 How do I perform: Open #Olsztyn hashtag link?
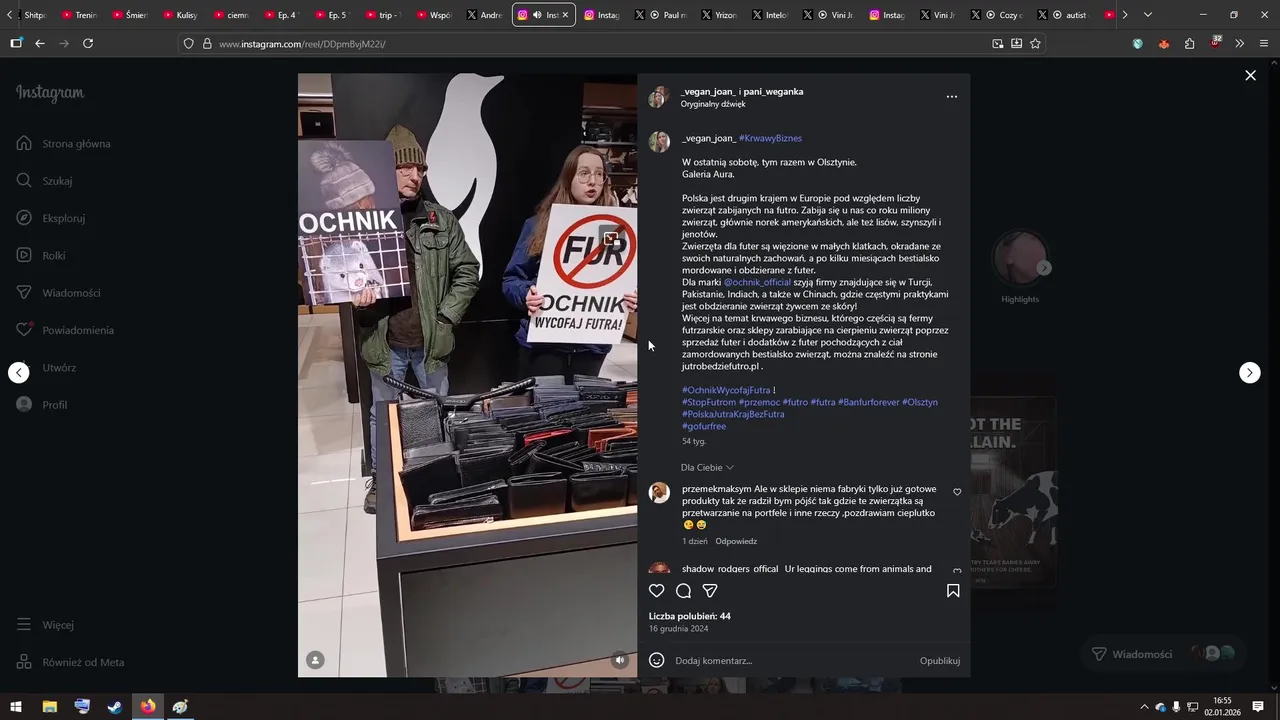pos(920,402)
